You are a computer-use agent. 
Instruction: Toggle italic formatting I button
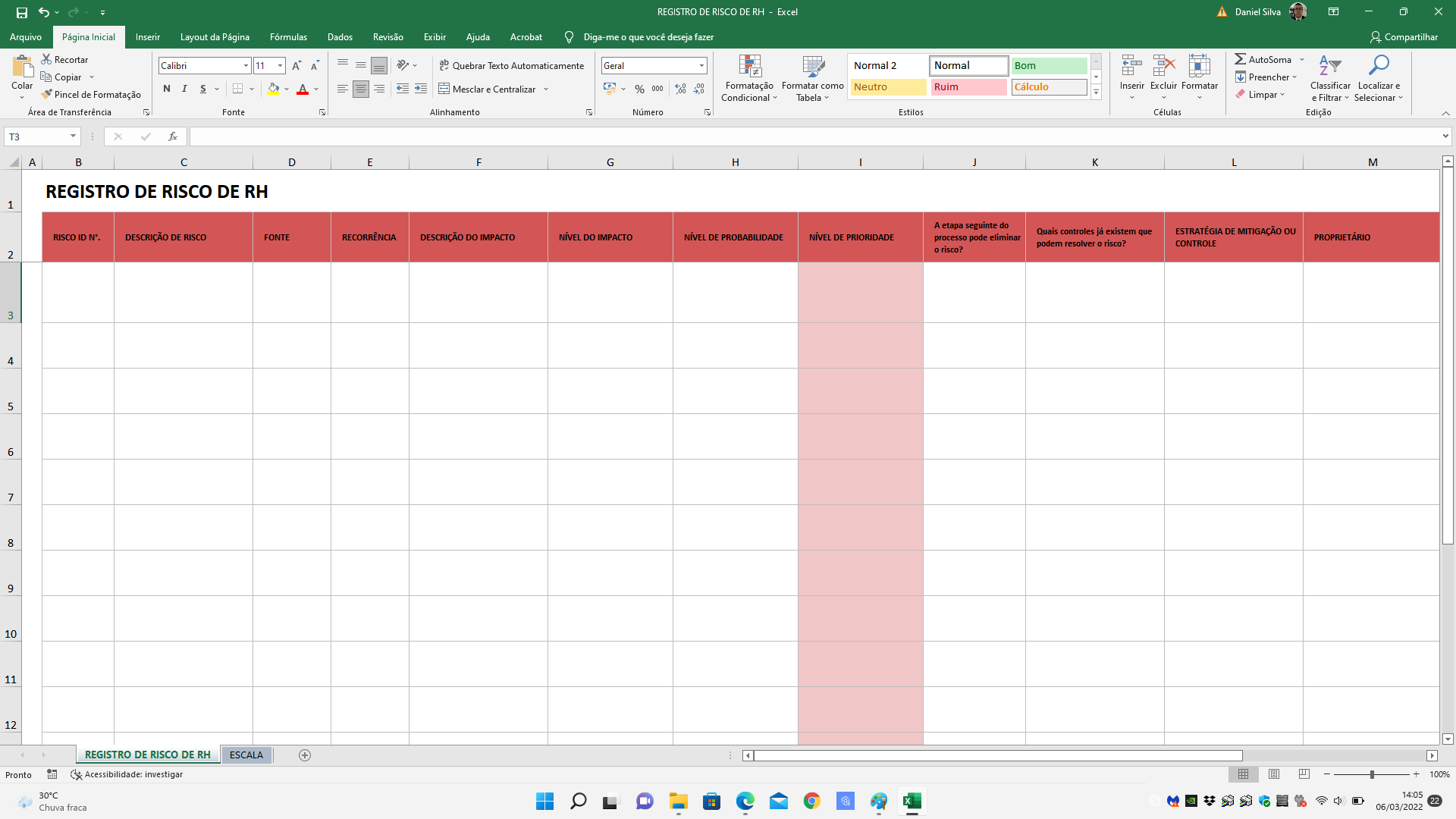tap(184, 89)
